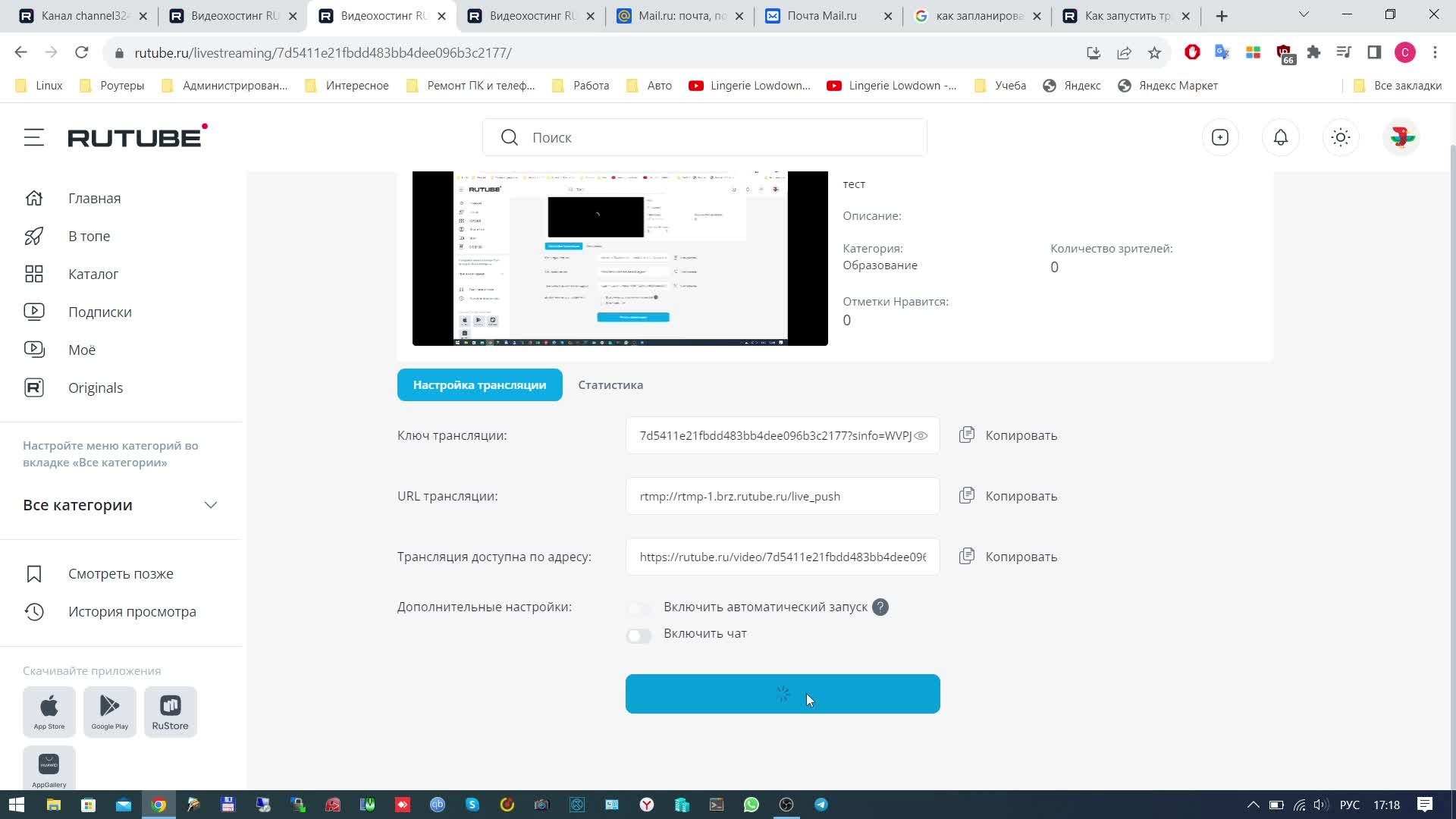Click the upload video plus icon
The image size is (1456, 819).
(x=1220, y=137)
